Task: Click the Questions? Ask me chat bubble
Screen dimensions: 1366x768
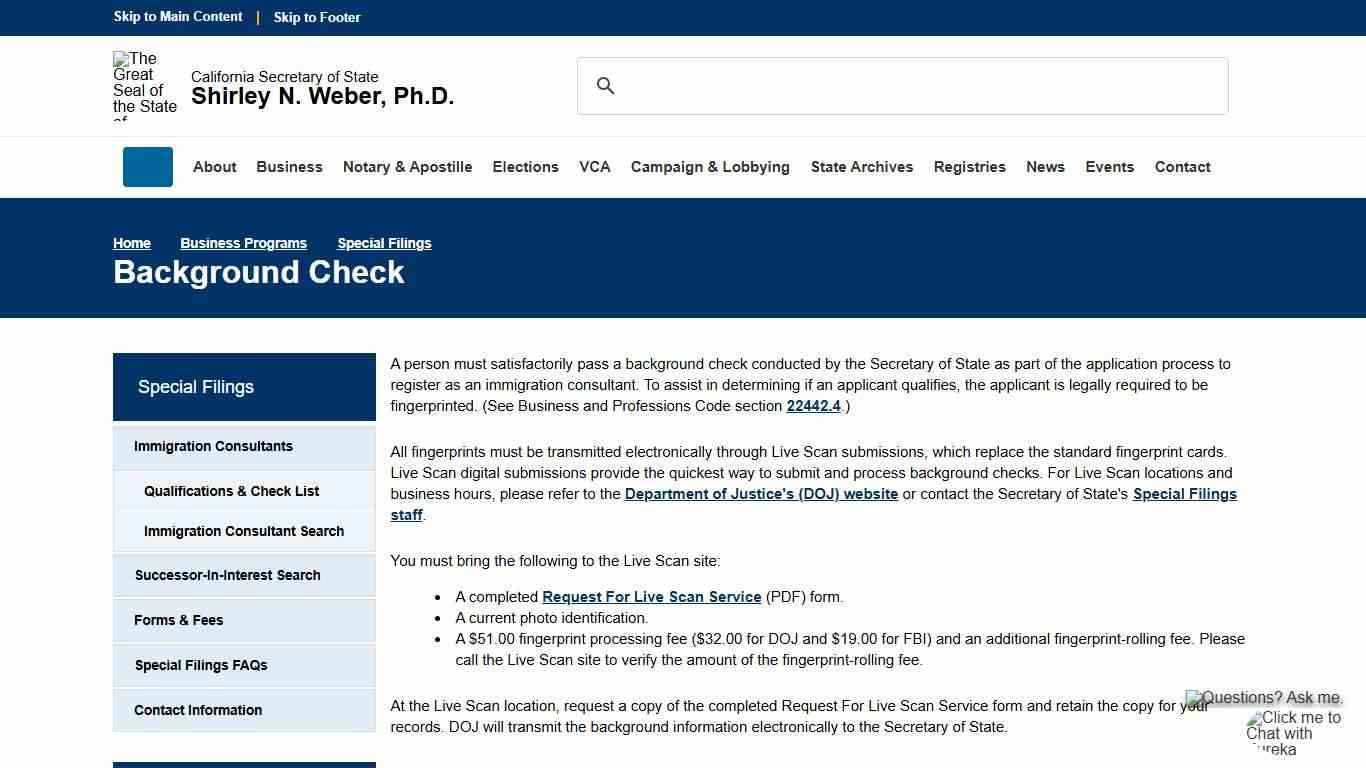Action: click(1264, 697)
